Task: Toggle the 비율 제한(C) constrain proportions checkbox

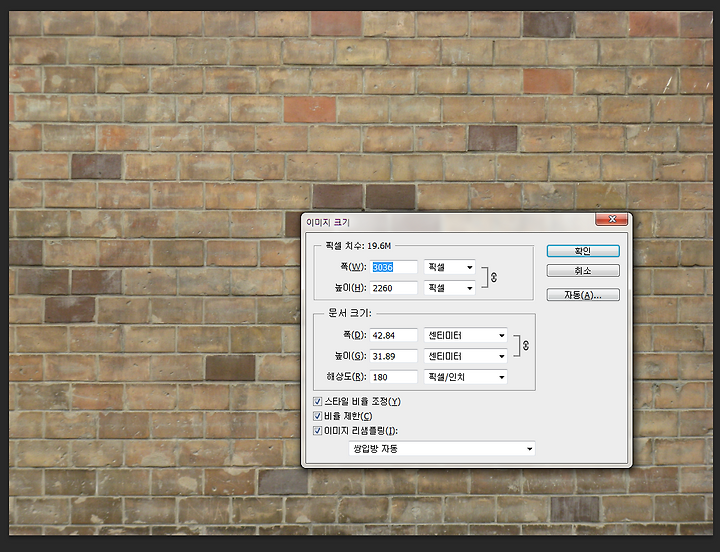Action: coord(317,416)
